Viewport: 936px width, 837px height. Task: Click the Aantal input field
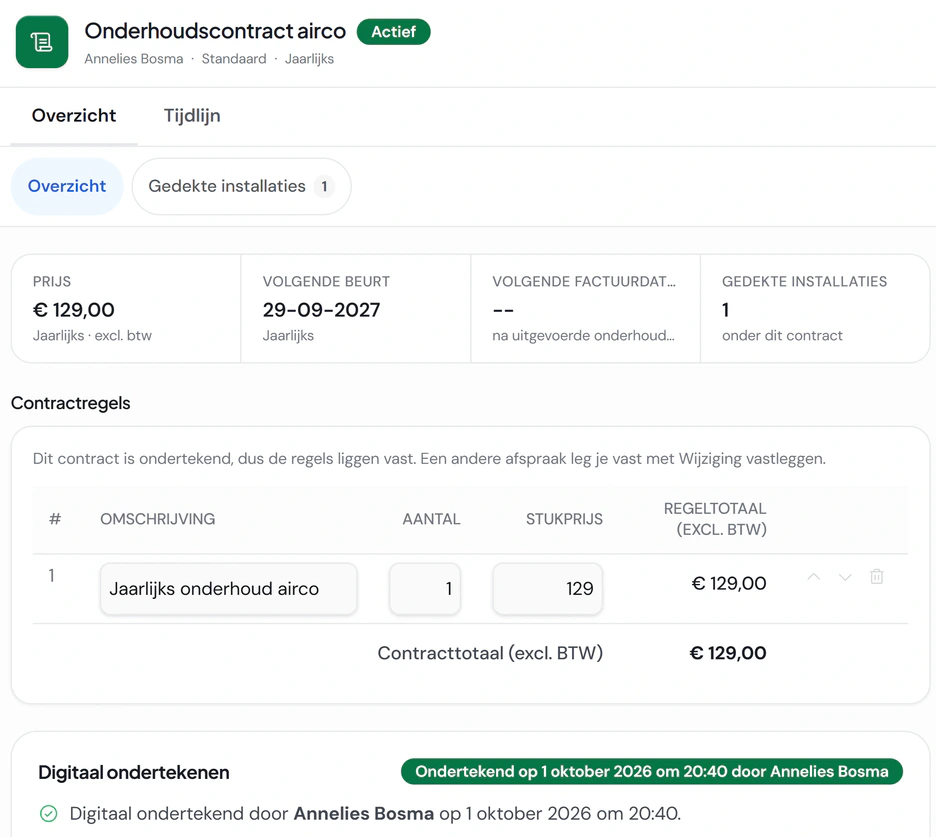click(425, 589)
